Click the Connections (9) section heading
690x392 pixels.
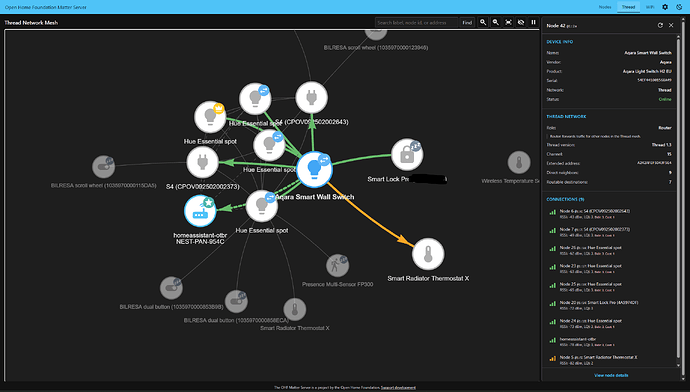565,199
